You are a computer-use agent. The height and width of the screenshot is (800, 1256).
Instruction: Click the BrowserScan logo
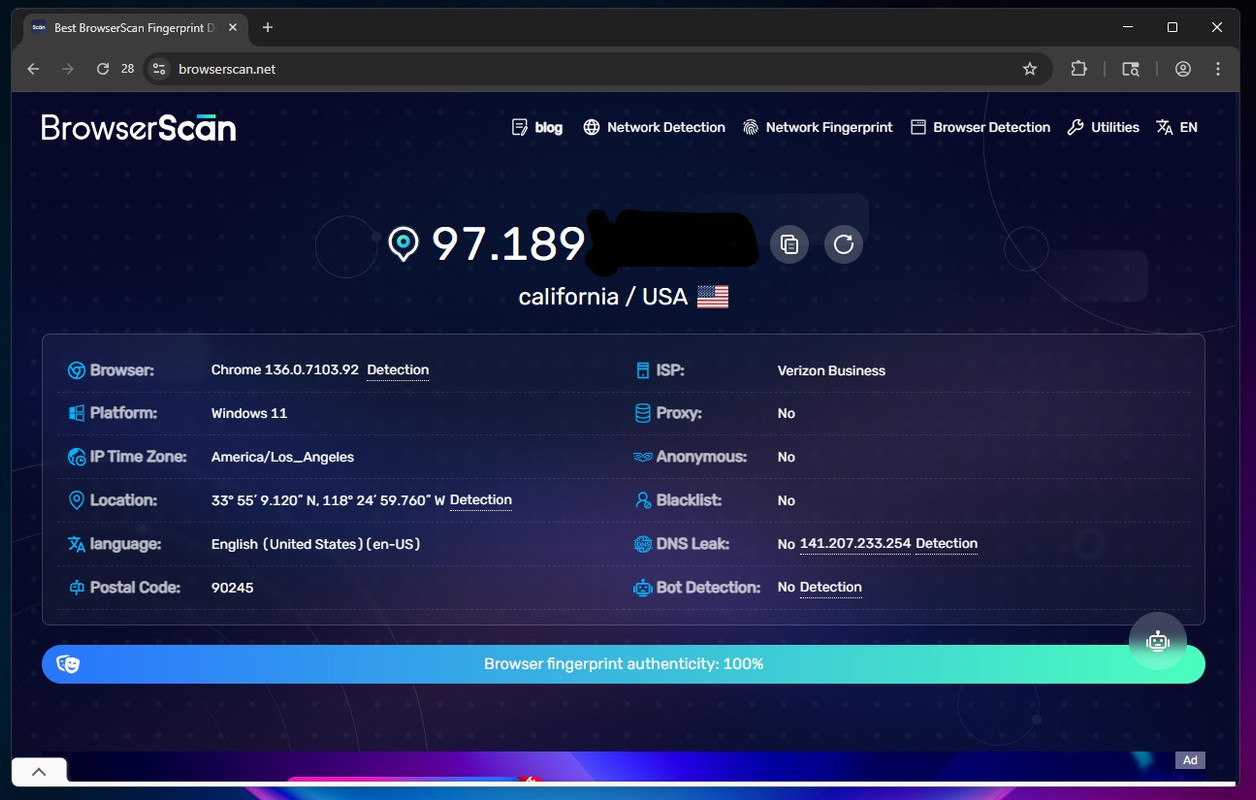(x=139, y=127)
